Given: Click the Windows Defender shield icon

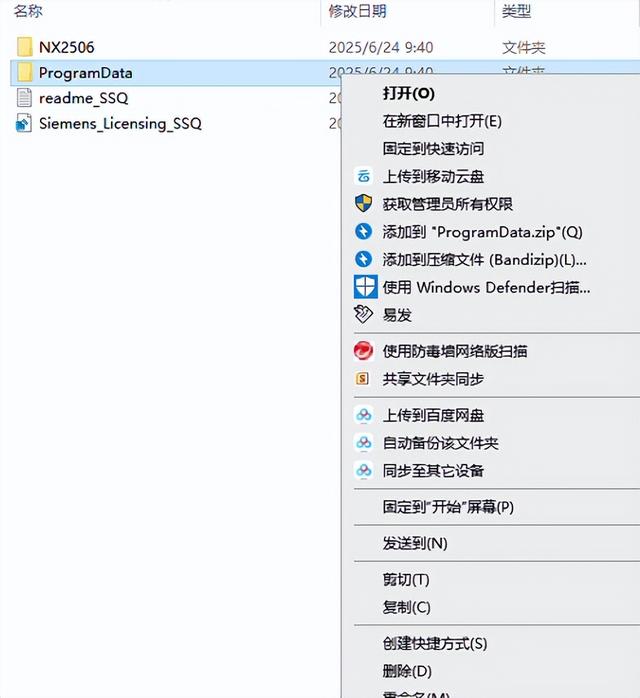Looking at the screenshot, I should pyautogui.click(x=365, y=287).
